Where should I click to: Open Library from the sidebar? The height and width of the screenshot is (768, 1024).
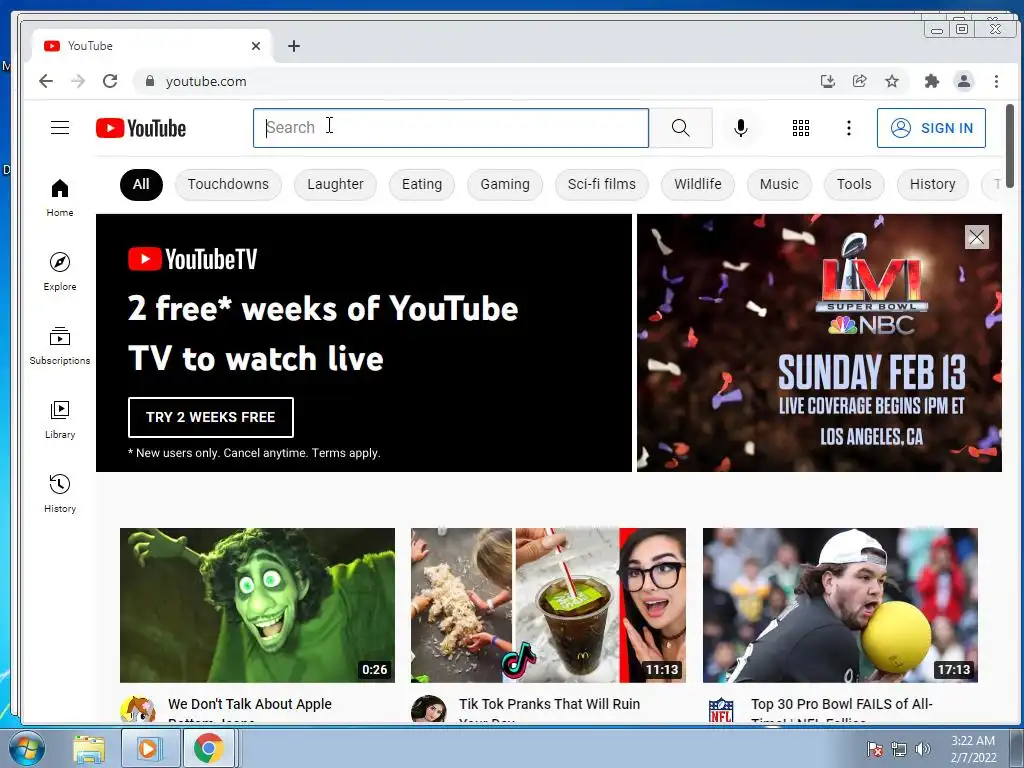click(x=60, y=419)
